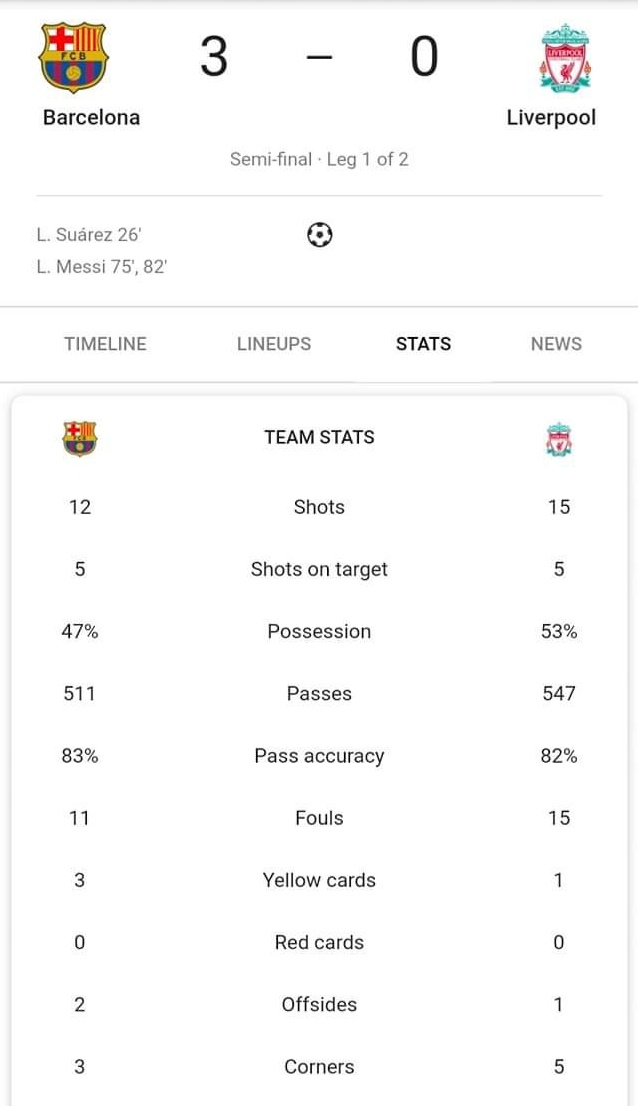
Task: Click the large Barcelona crest in the header
Action: (x=73, y=58)
